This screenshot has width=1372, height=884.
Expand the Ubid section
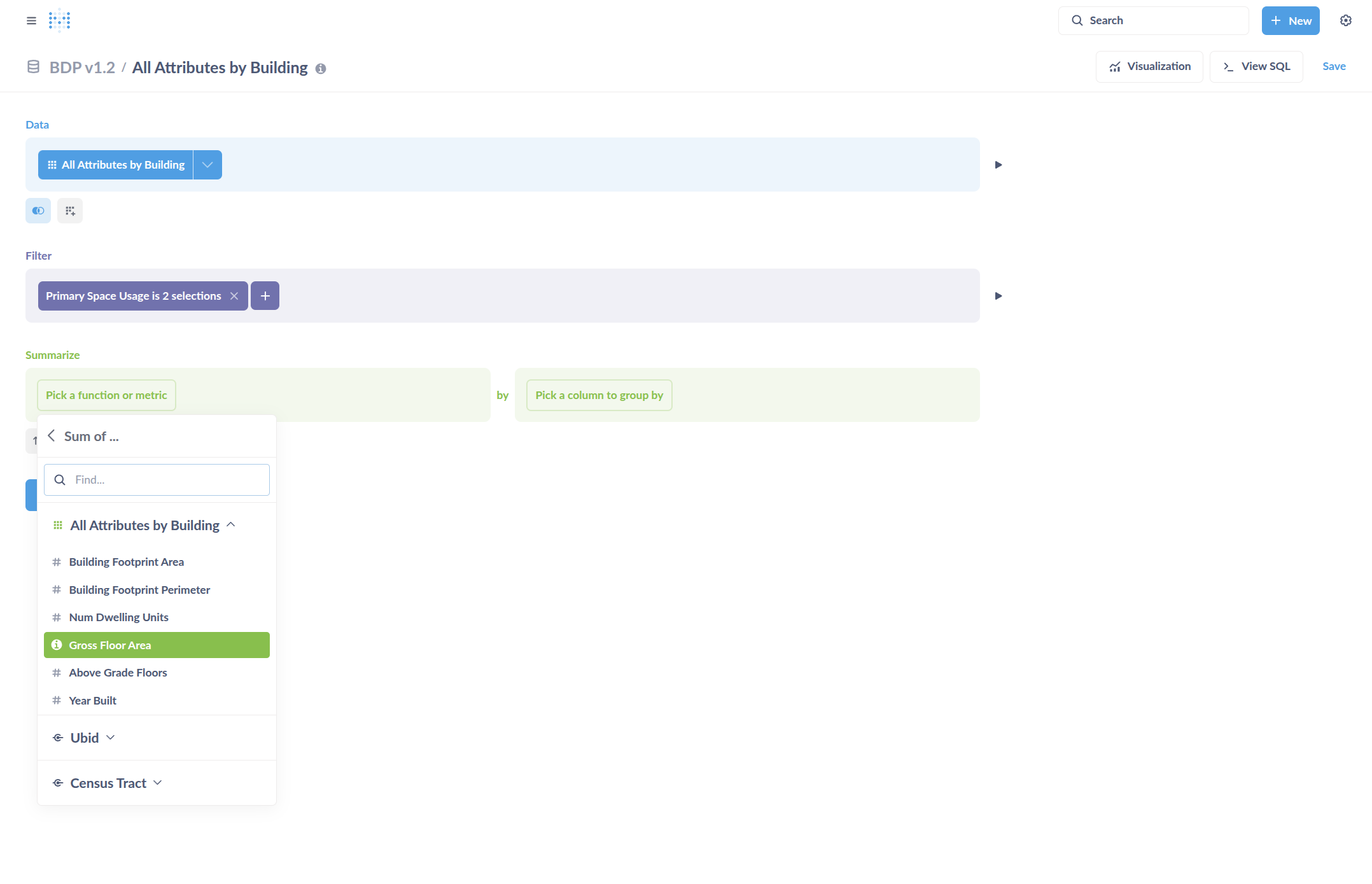[x=85, y=738]
